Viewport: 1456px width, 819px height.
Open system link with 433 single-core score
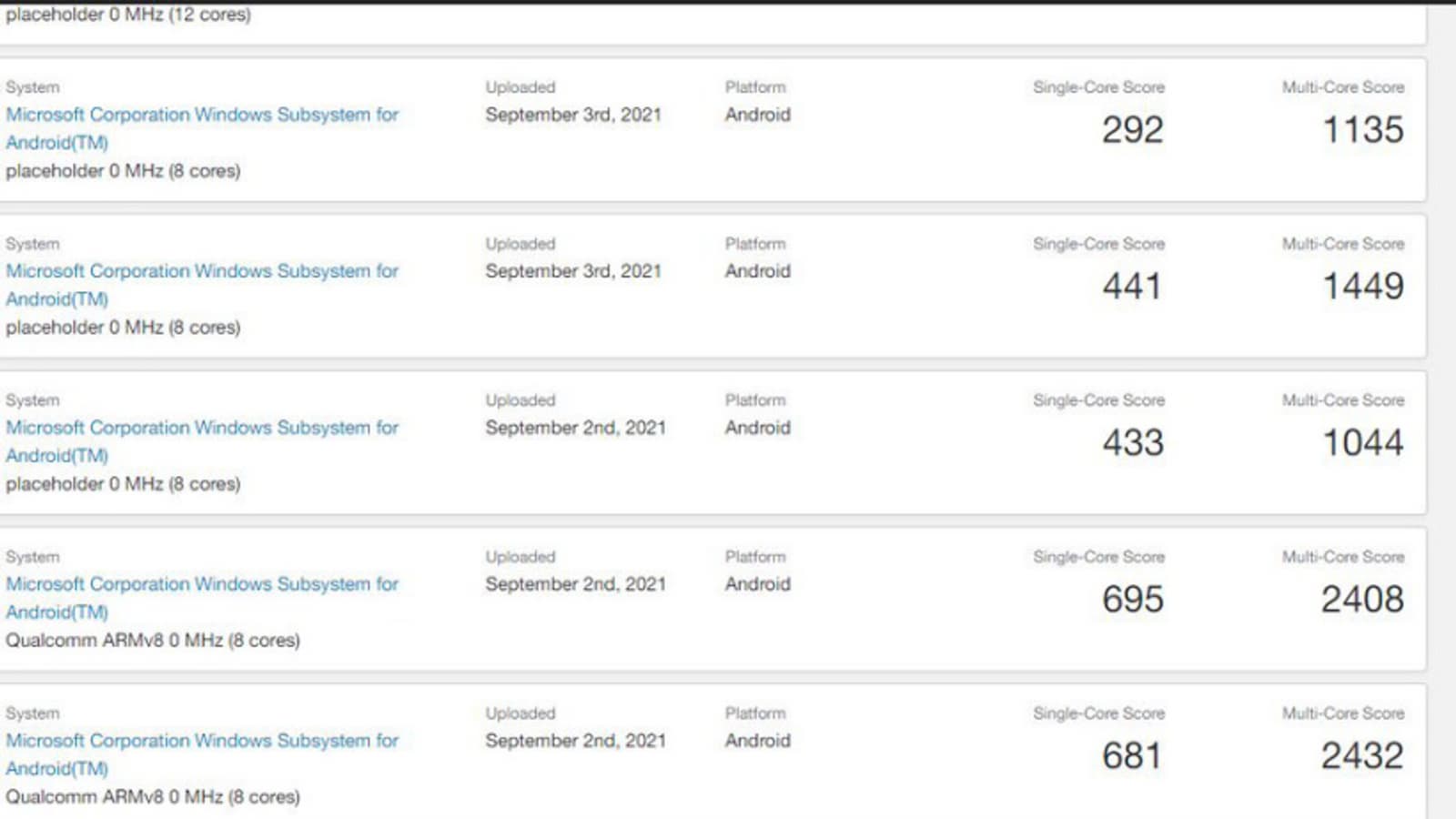[202, 429]
